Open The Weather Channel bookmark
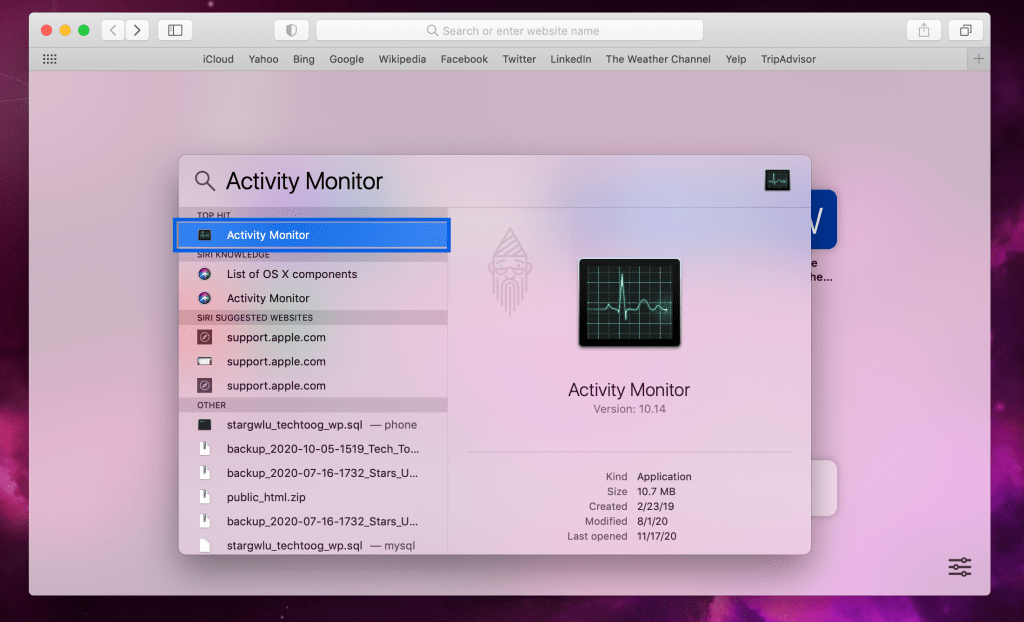This screenshot has height=622, width=1024. pyautogui.click(x=658, y=59)
